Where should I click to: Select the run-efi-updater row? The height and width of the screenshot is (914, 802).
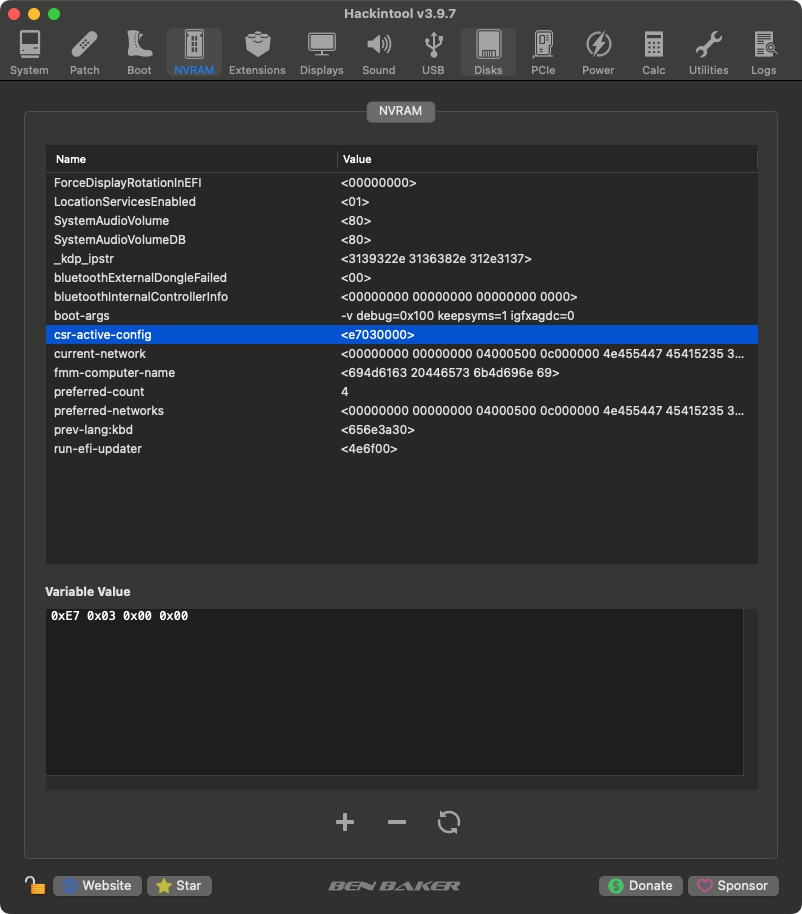pos(402,448)
